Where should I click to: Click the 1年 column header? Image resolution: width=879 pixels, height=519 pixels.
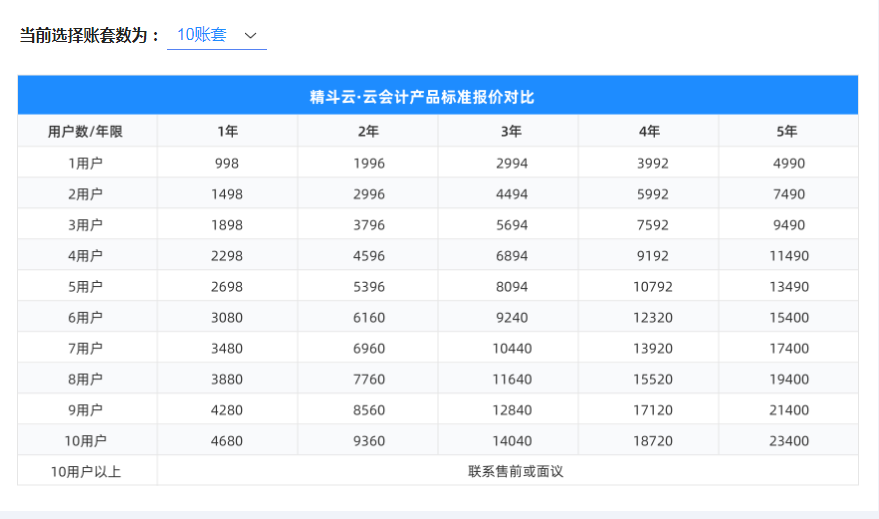[228, 131]
